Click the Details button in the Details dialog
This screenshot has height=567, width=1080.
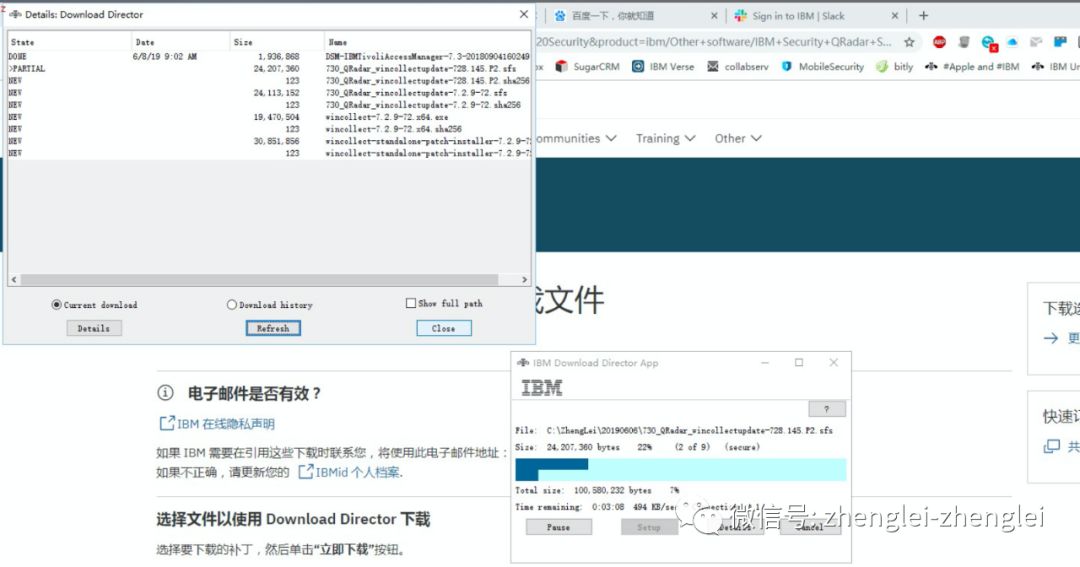click(x=94, y=329)
